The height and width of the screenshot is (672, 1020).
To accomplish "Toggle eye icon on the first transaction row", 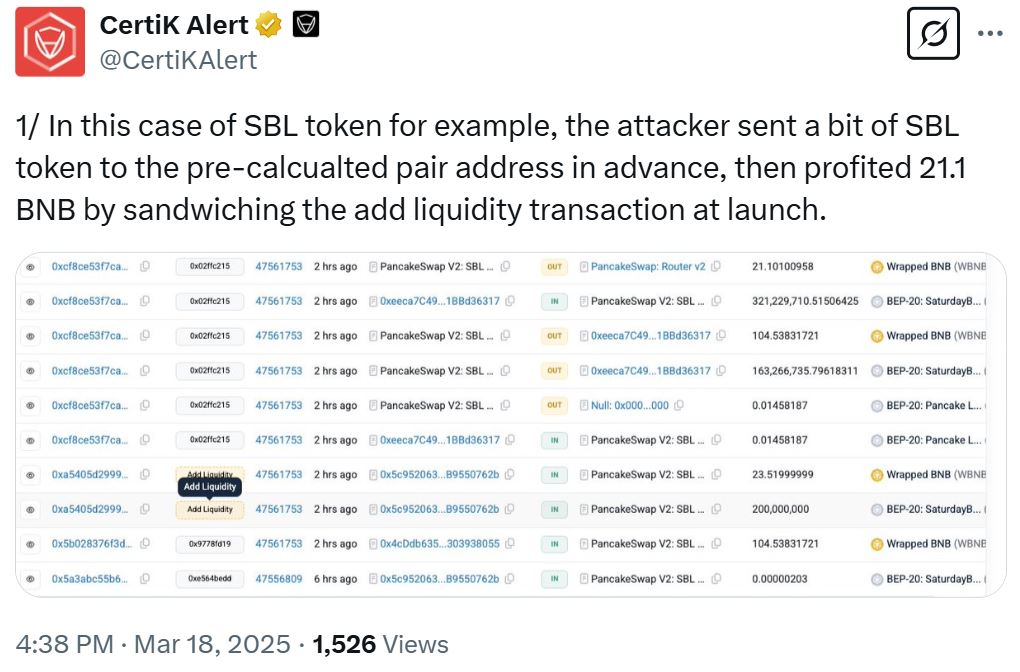I will pyautogui.click(x=31, y=267).
